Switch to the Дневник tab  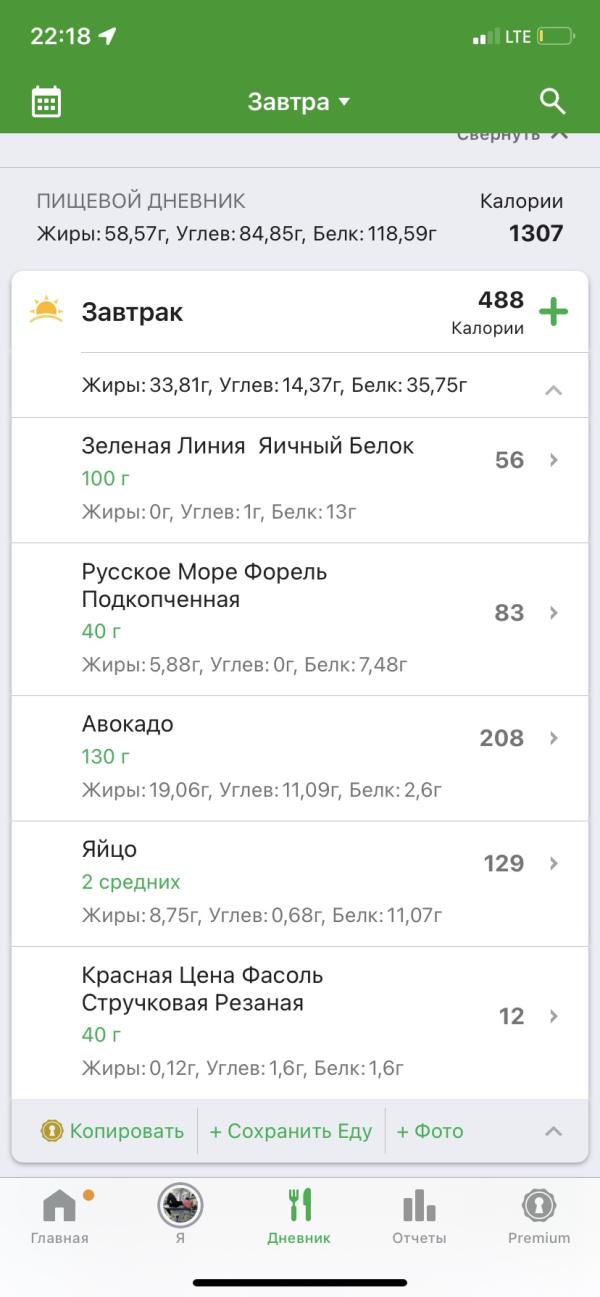[x=299, y=1216]
